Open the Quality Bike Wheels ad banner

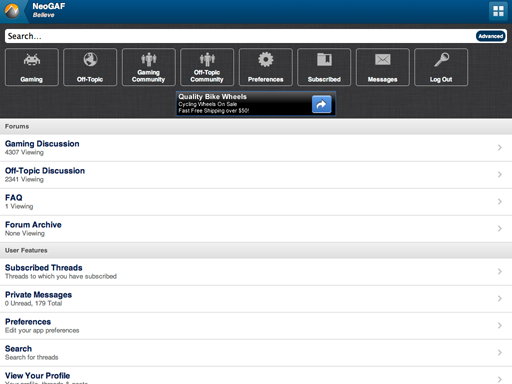coord(256,104)
